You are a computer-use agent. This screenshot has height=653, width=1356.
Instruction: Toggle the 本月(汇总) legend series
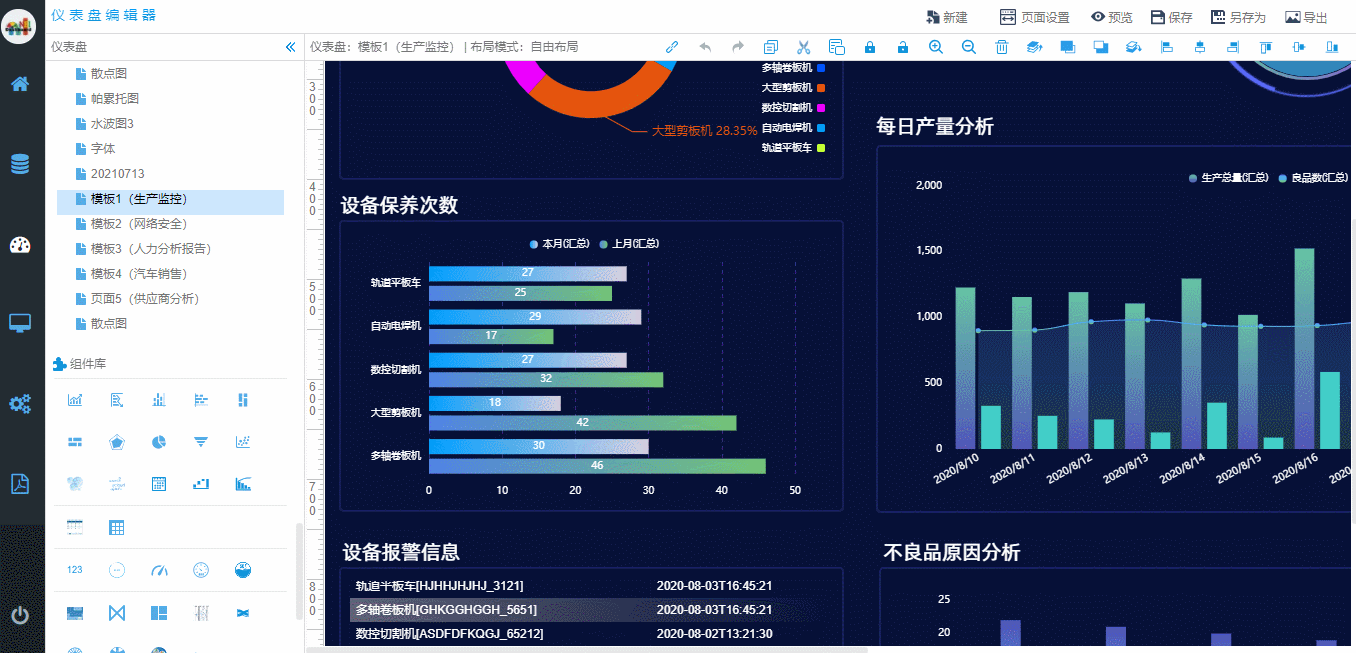tap(560, 244)
